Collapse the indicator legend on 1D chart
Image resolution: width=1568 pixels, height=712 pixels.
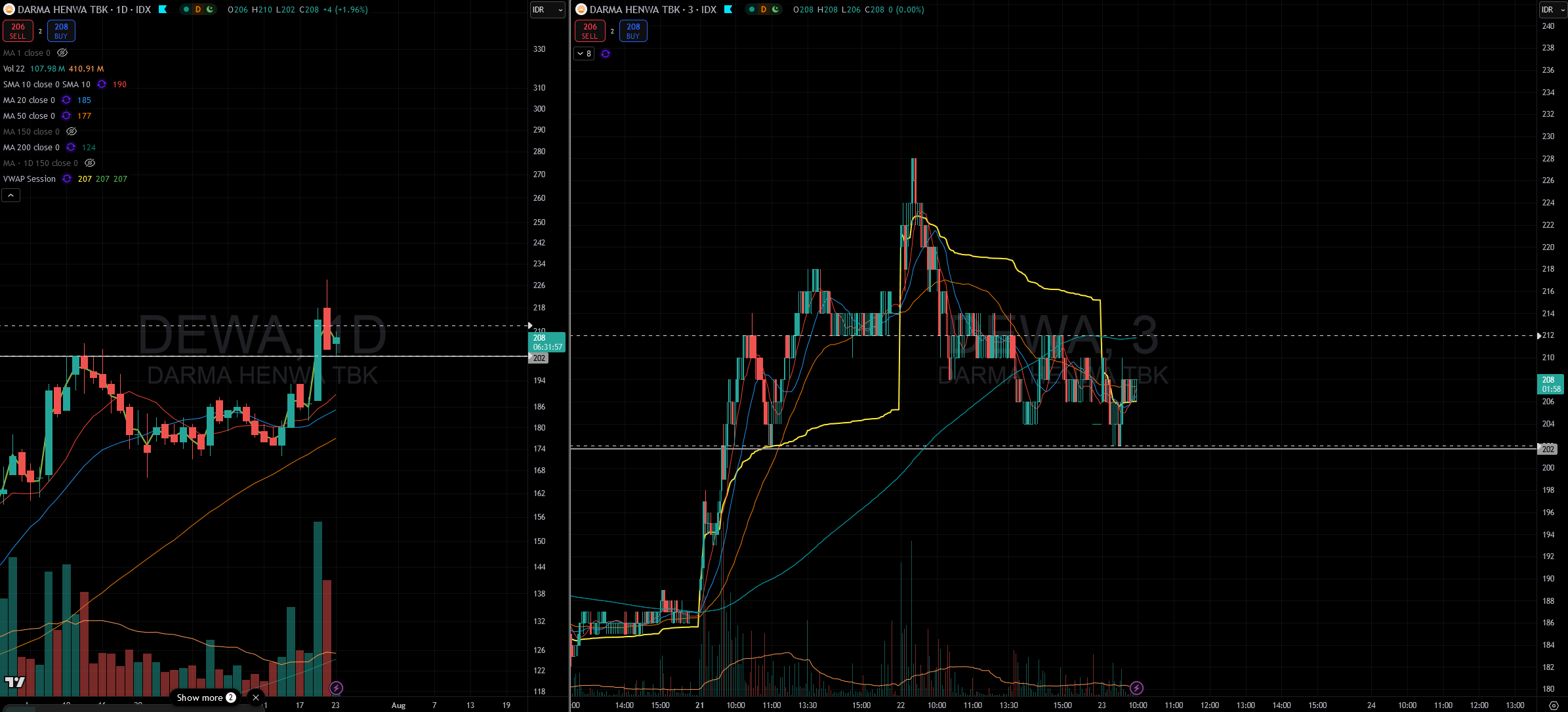pos(10,196)
